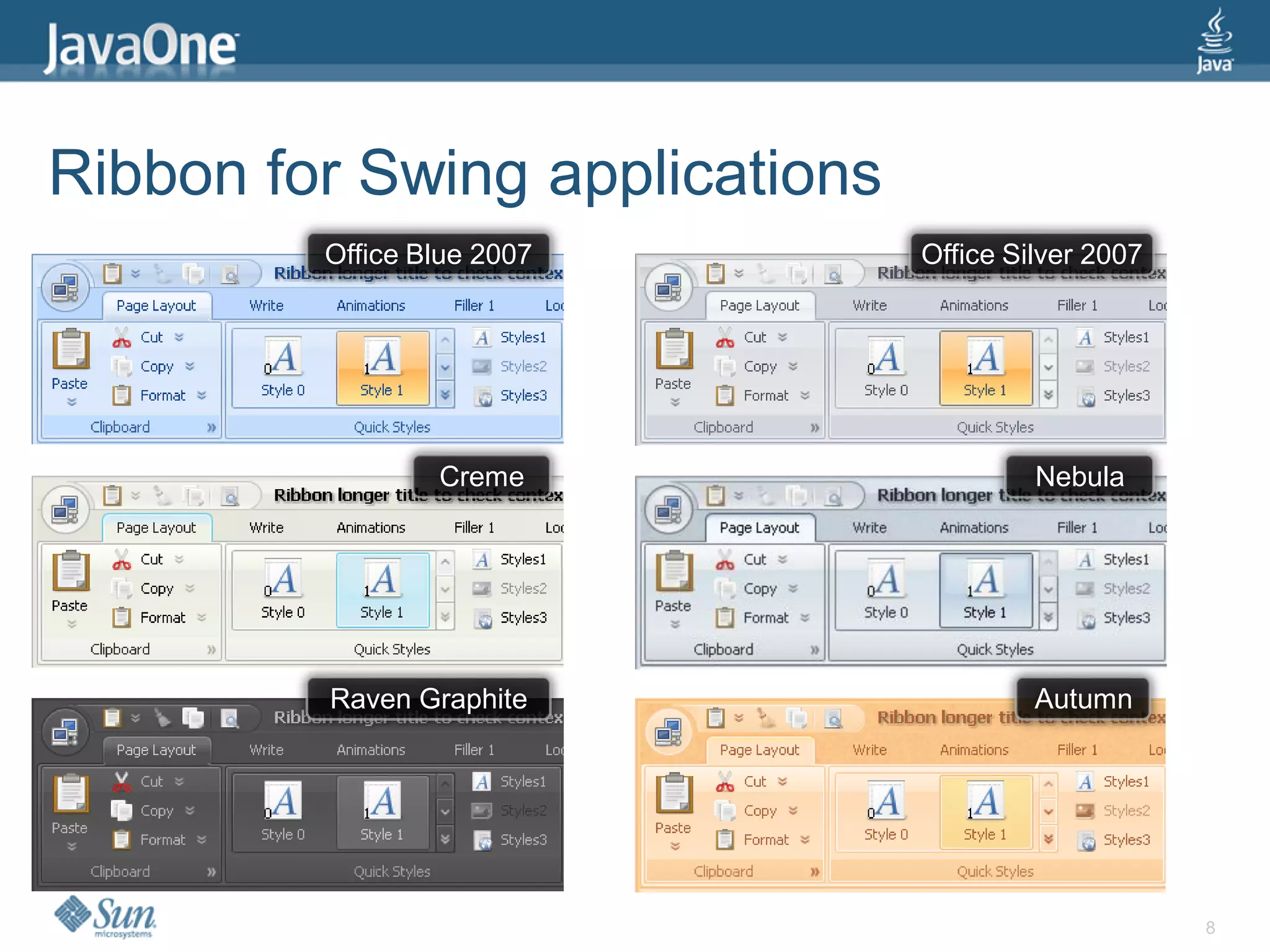Click Format icon in Autumn ribbon
Image resolution: width=1270 pixels, height=952 pixels.
point(725,840)
